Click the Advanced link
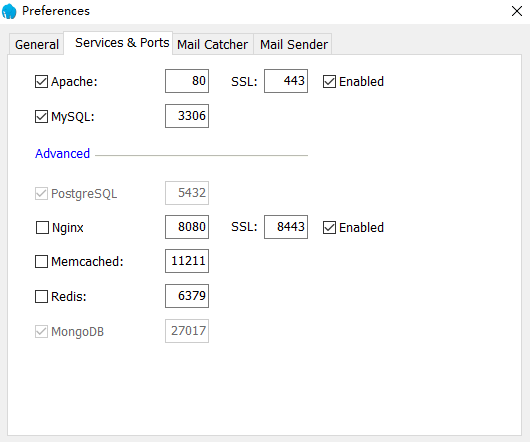 tap(63, 153)
